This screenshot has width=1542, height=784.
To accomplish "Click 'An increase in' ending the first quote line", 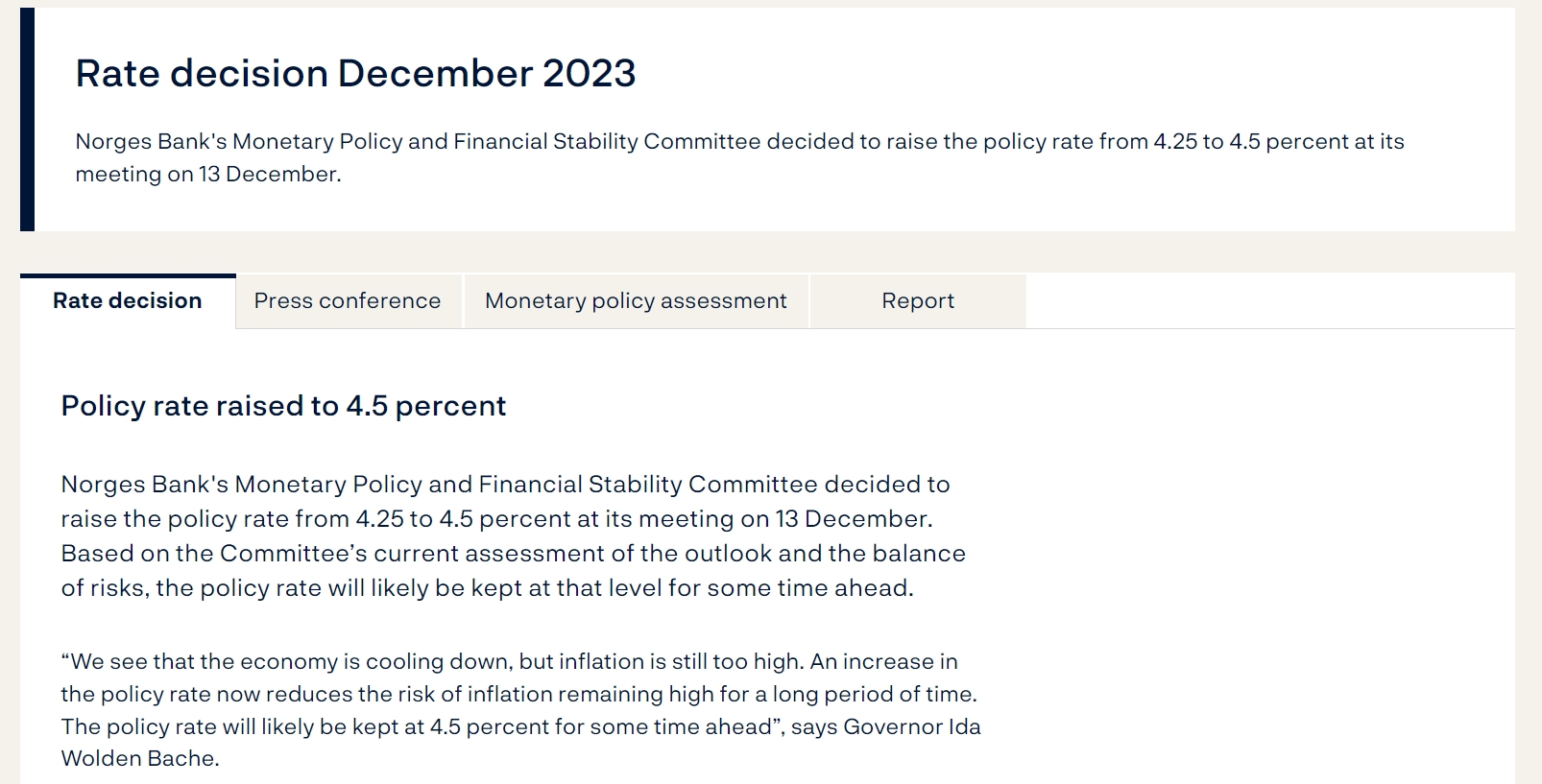I will pyautogui.click(x=884, y=662).
